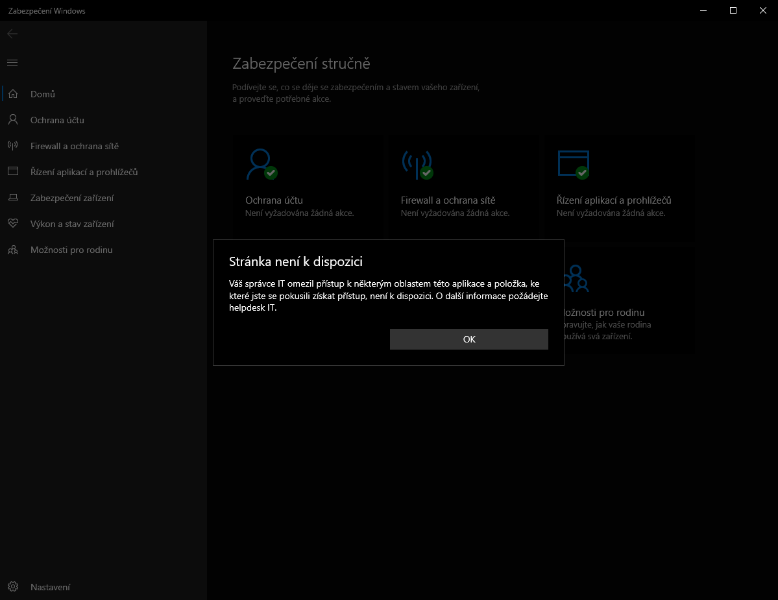
Task: Click the Možnosti pro rodinu family icon in sidebar
Action: click(x=13, y=250)
